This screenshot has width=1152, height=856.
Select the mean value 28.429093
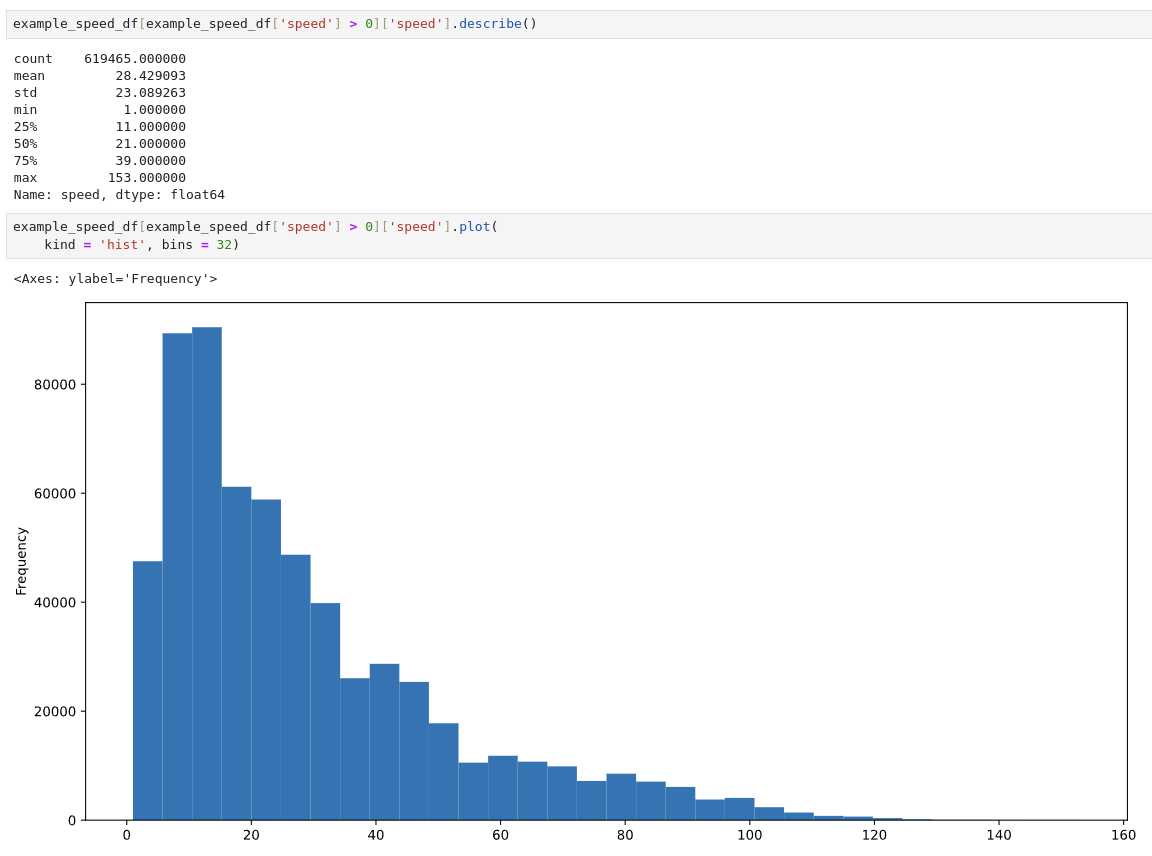[x=151, y=76]
